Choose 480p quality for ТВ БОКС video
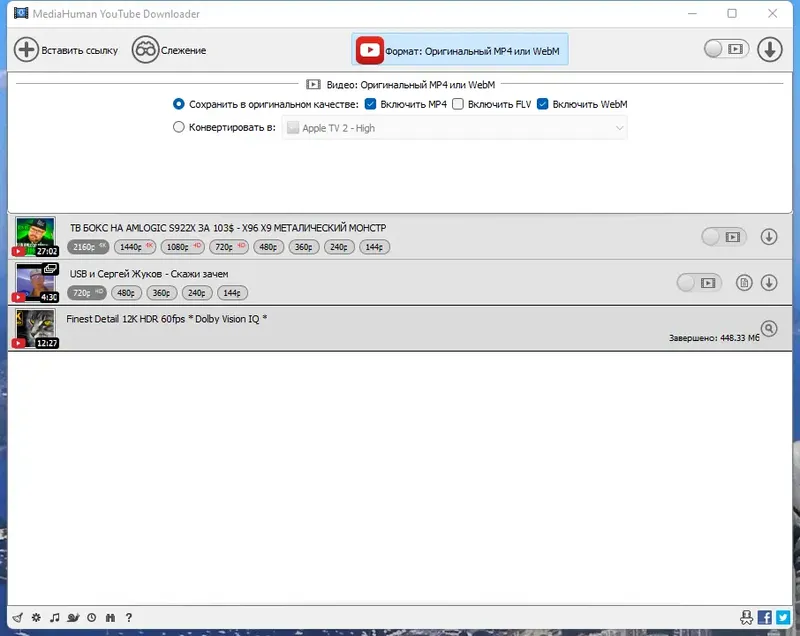The width and height of the screenshot is (800, 636). [x=268, y=247]
